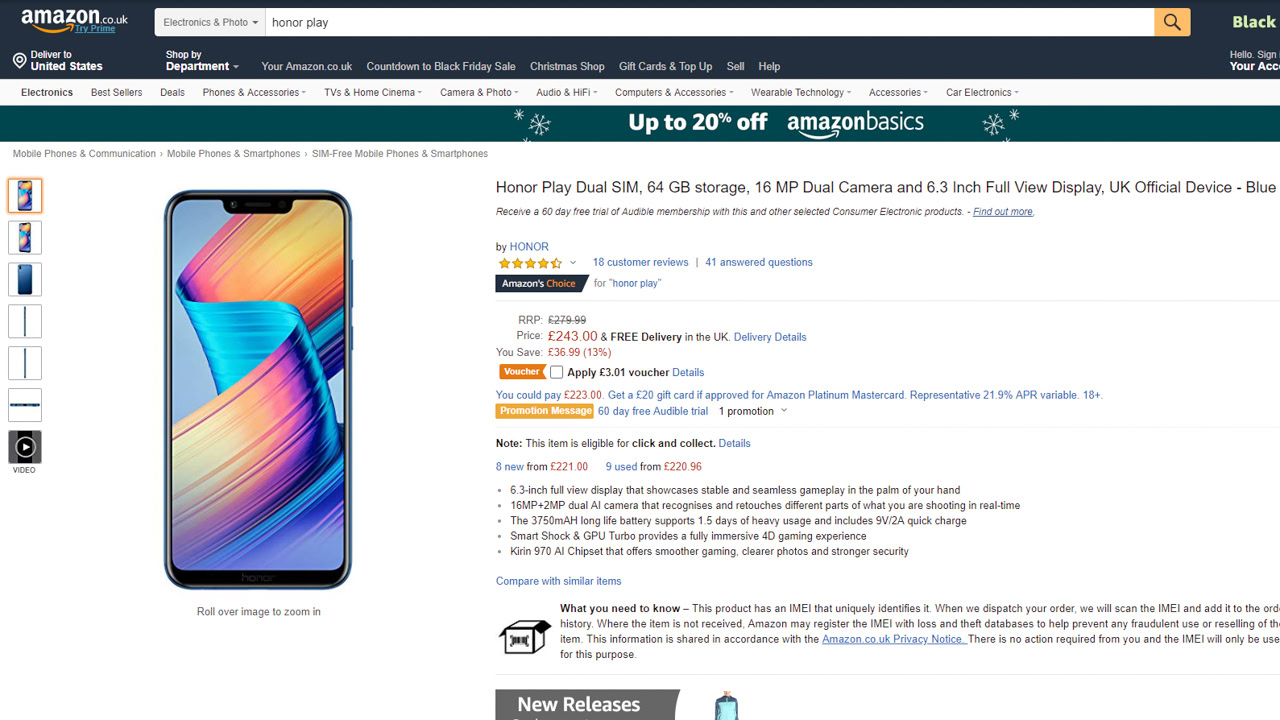Expand the Shop by Department menu
This screenshot has width=1280, height=720.
point(202,61)
